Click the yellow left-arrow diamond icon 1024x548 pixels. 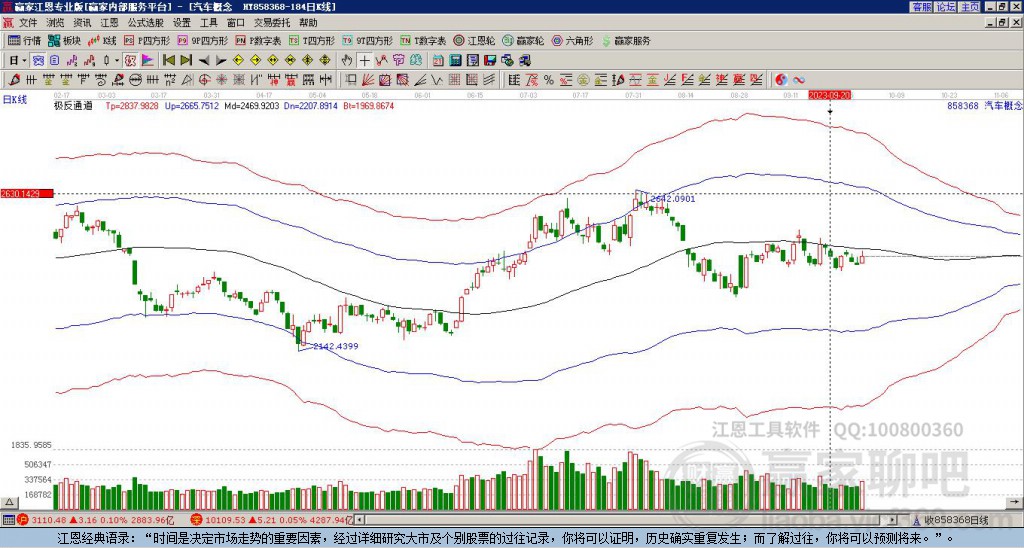tap(238, 61)
